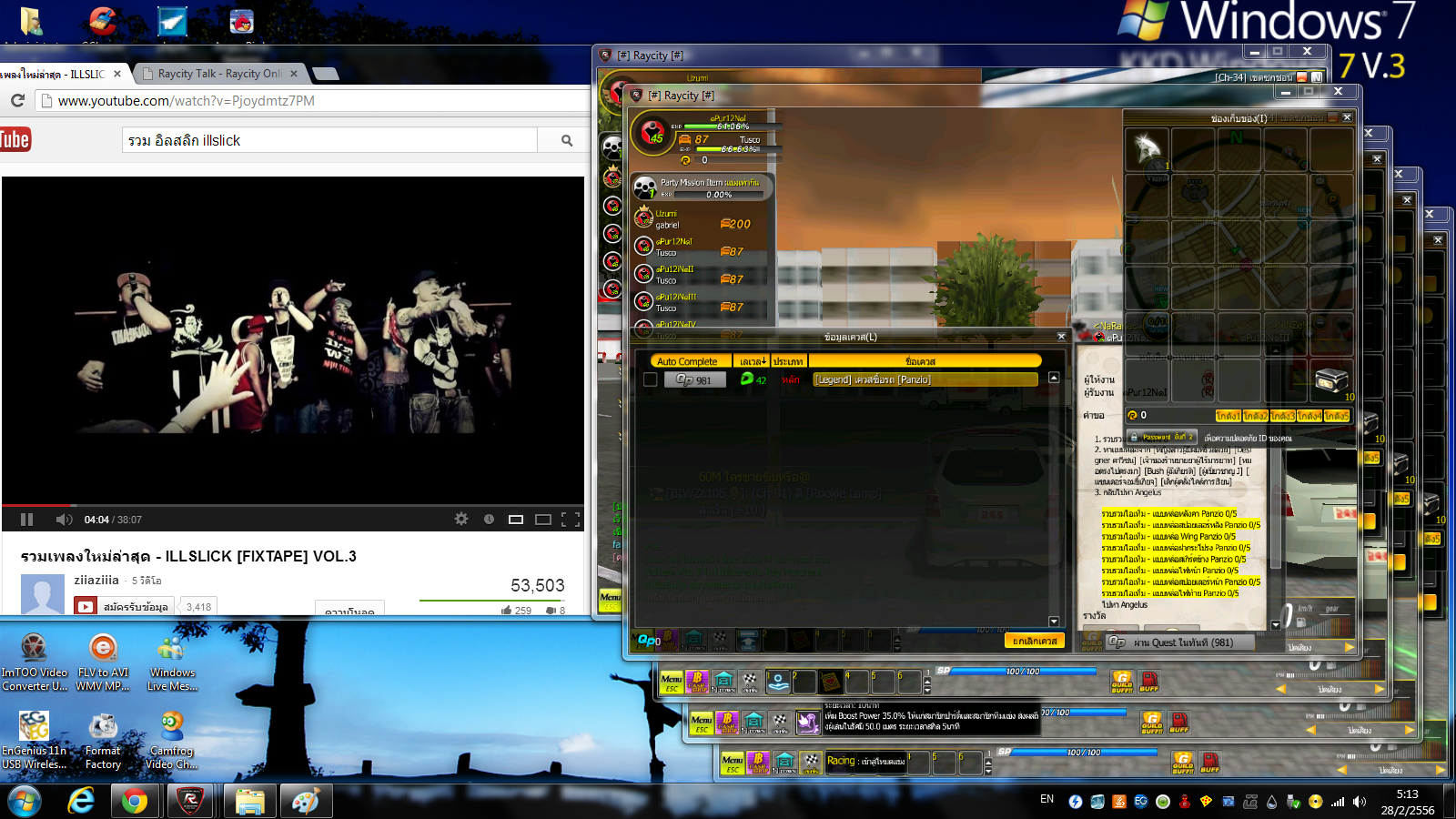Open ImTOO Video Converter desktop shortcut
The height and width of the screenshot is (819, 1456).
tap(35, 662)
